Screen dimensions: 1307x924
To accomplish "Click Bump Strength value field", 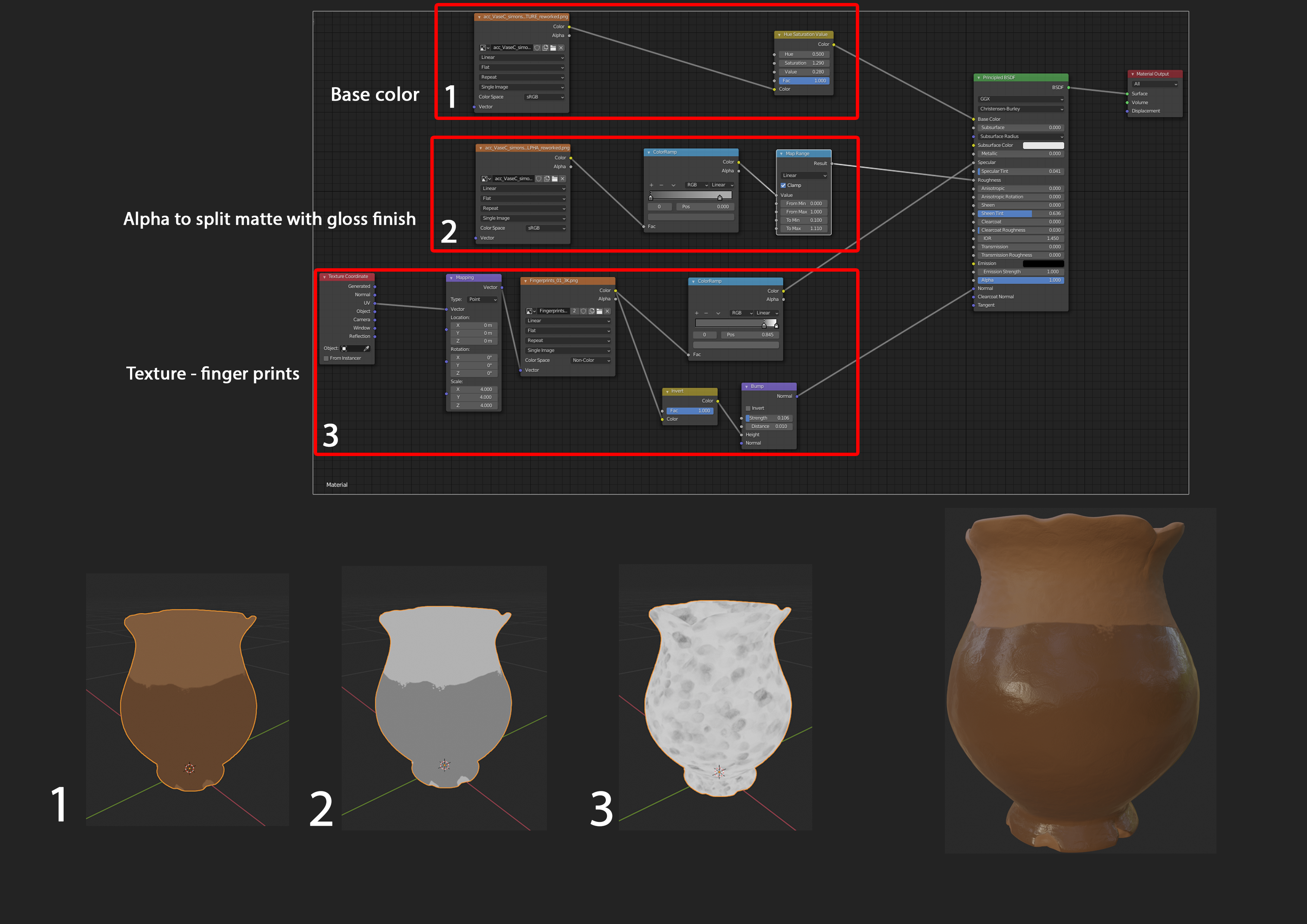I will pyautogui.click(x=769, y=418).
